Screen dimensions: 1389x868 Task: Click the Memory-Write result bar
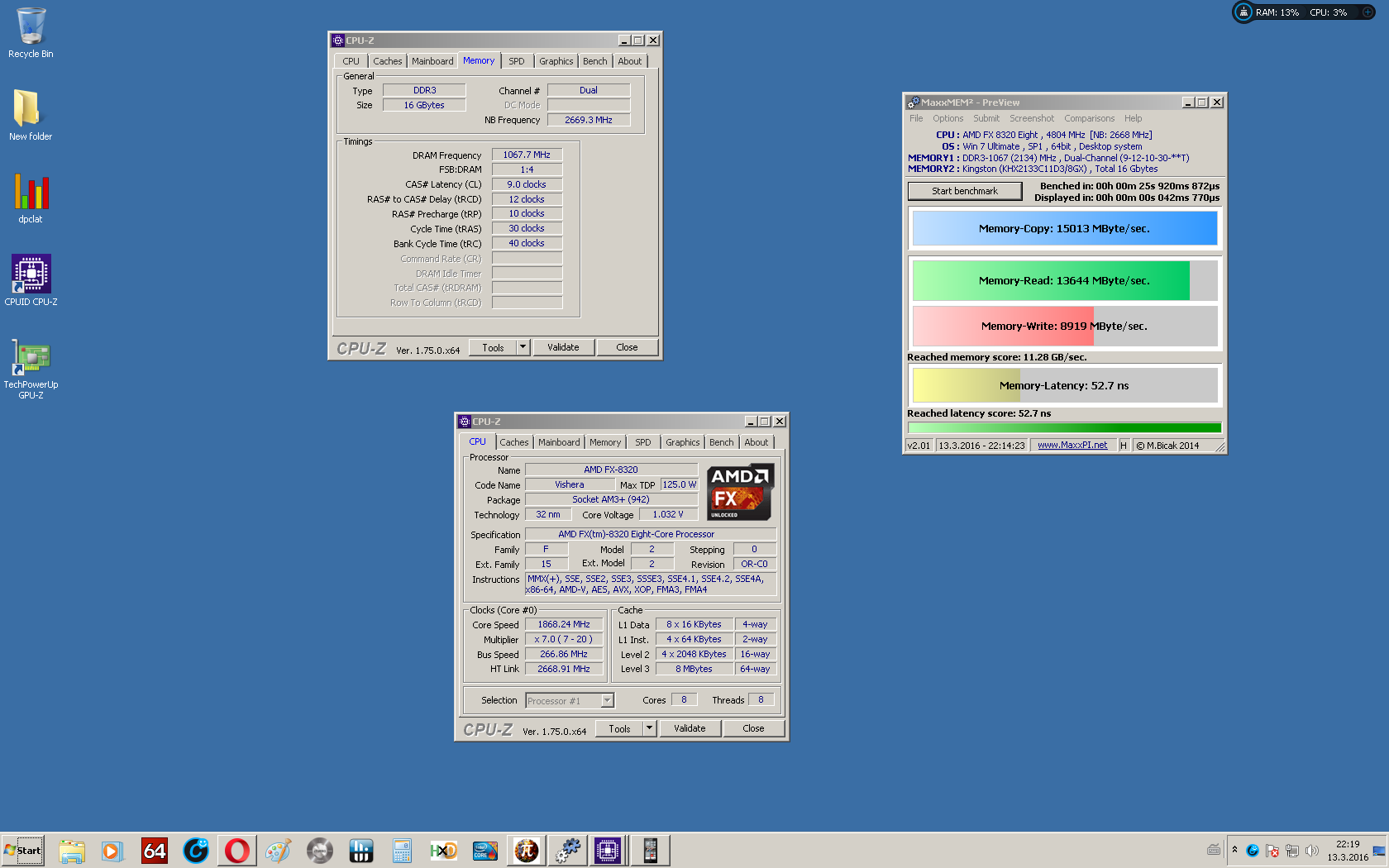pos(1064,326)
